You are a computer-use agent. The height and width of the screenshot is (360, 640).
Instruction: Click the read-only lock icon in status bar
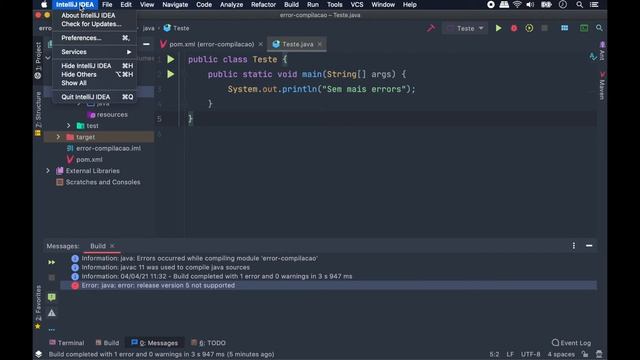point(585,354)
